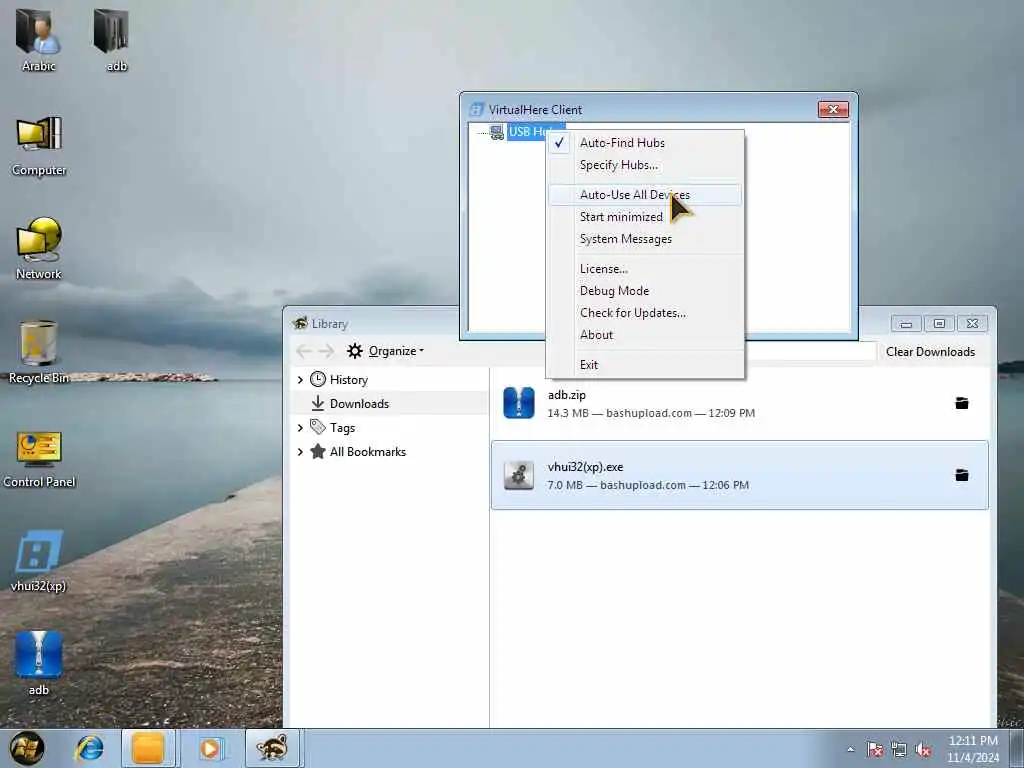
Task: Switch to the raccoon browser taskbar button
Action: pos(272,748)
